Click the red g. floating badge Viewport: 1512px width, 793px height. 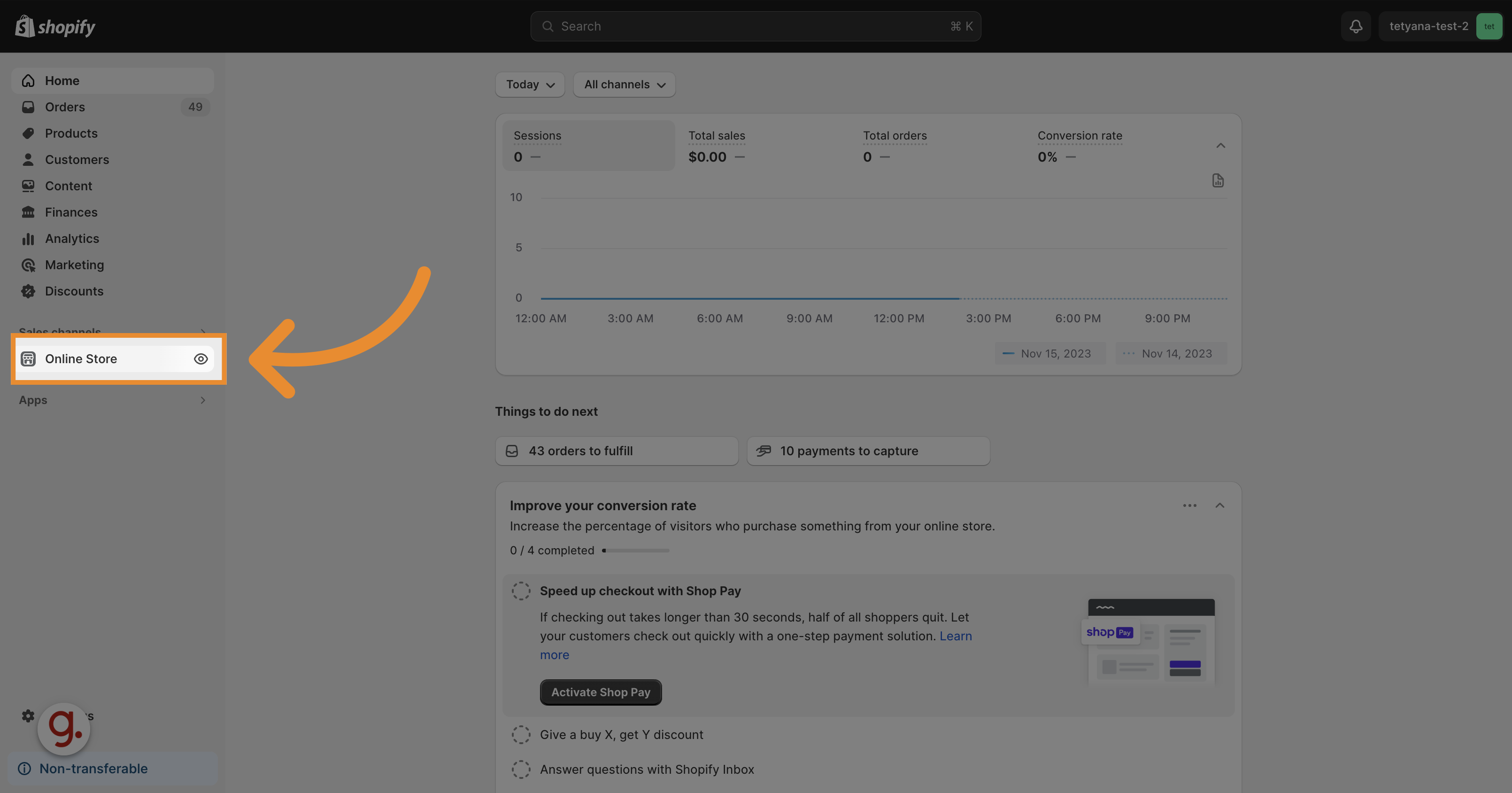click(x=64, y=728)
